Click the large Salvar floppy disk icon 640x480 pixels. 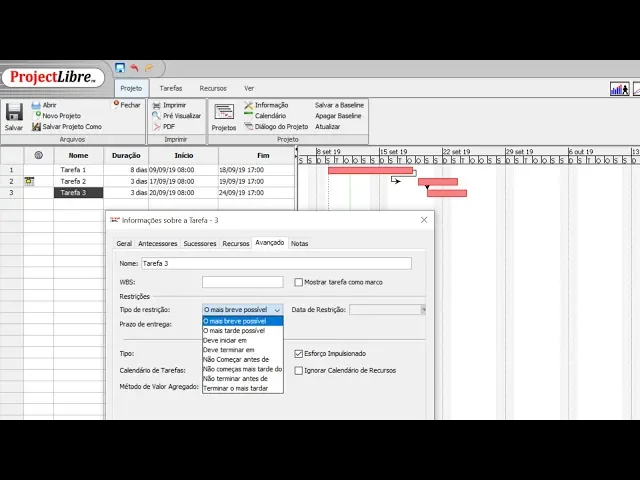pyautogui.click(x=14, y=112)
